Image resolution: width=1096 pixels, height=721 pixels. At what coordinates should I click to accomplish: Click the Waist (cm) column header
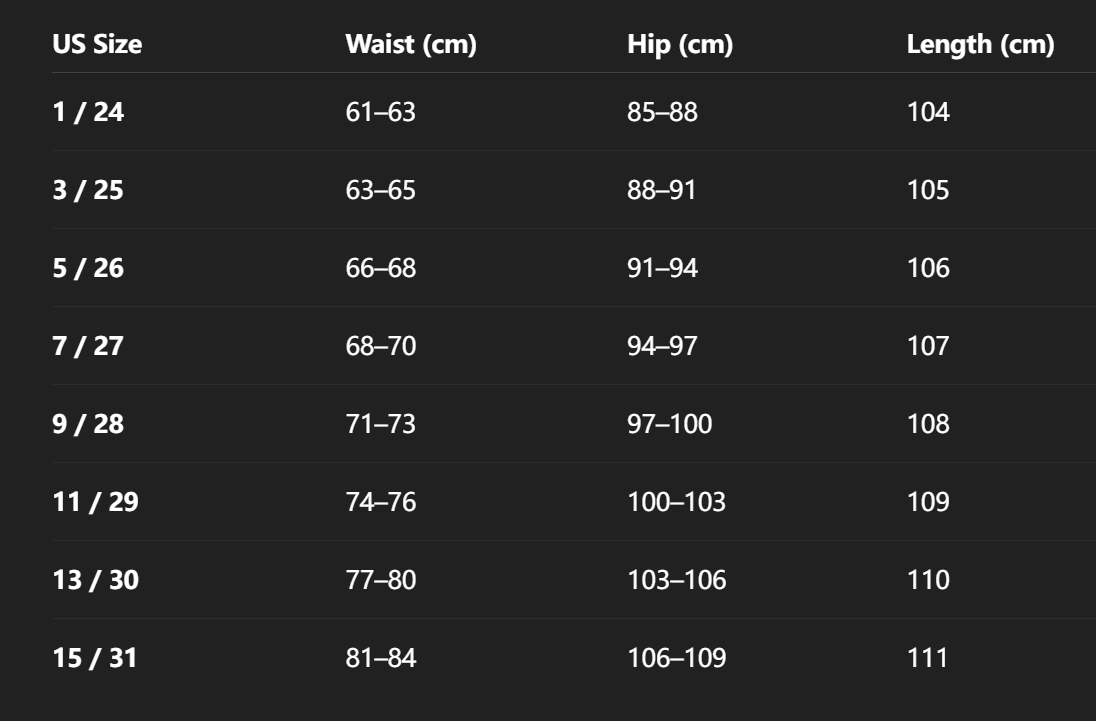[x=410, y=46]
